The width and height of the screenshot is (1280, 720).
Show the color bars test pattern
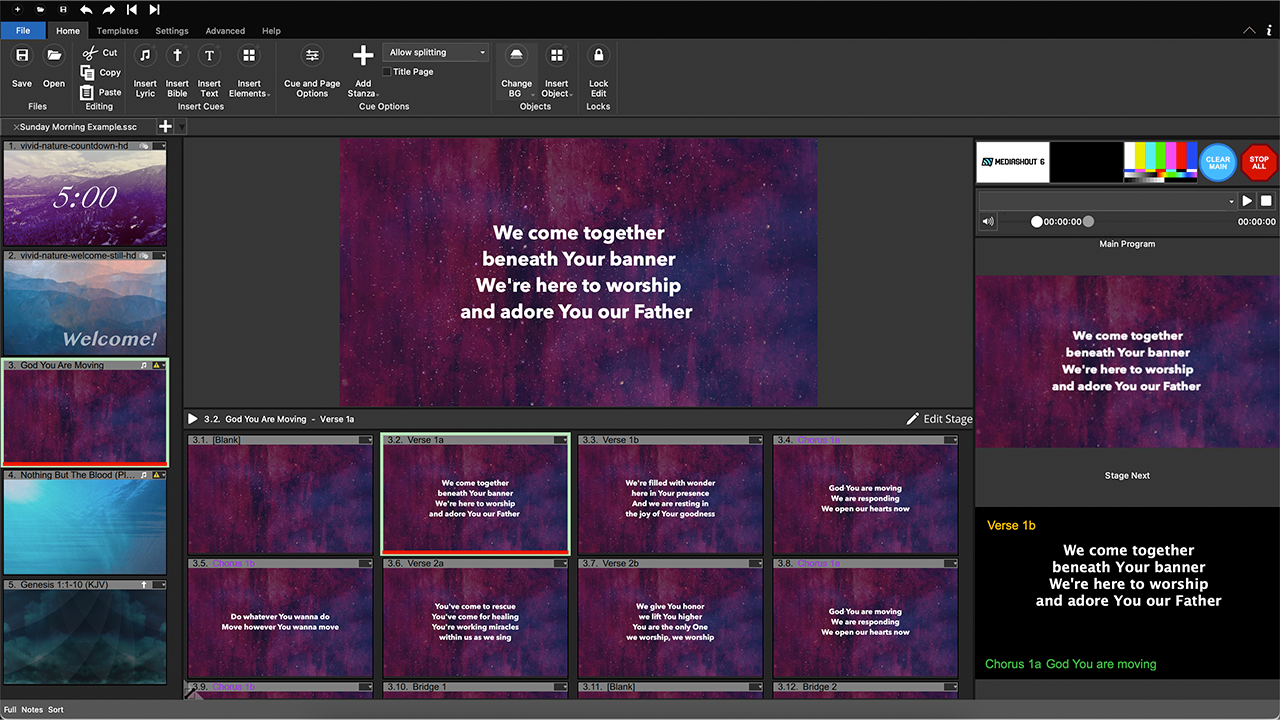[1160, 162]
